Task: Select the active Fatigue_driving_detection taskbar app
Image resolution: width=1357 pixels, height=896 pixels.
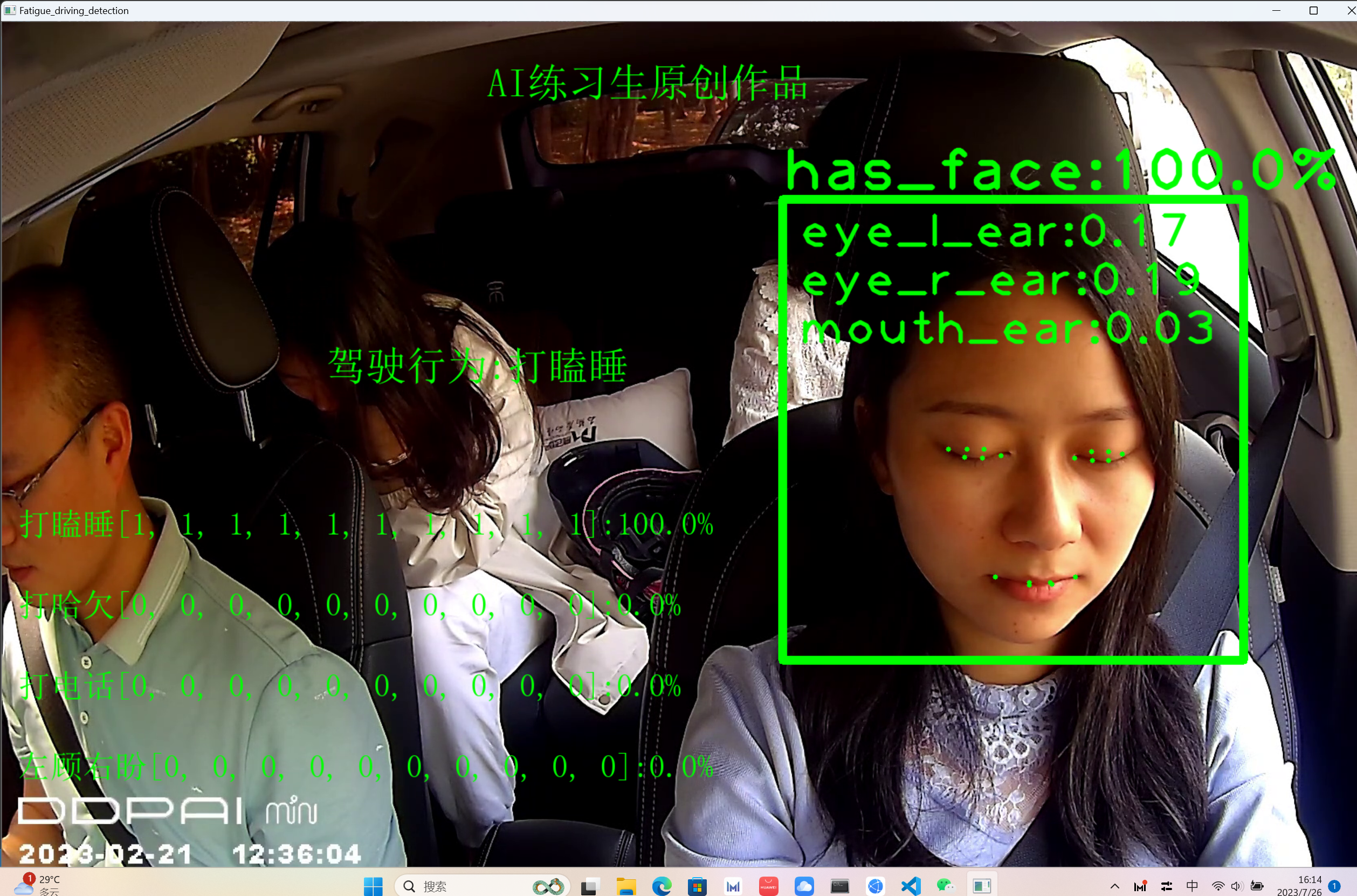Action: (982, 886)
